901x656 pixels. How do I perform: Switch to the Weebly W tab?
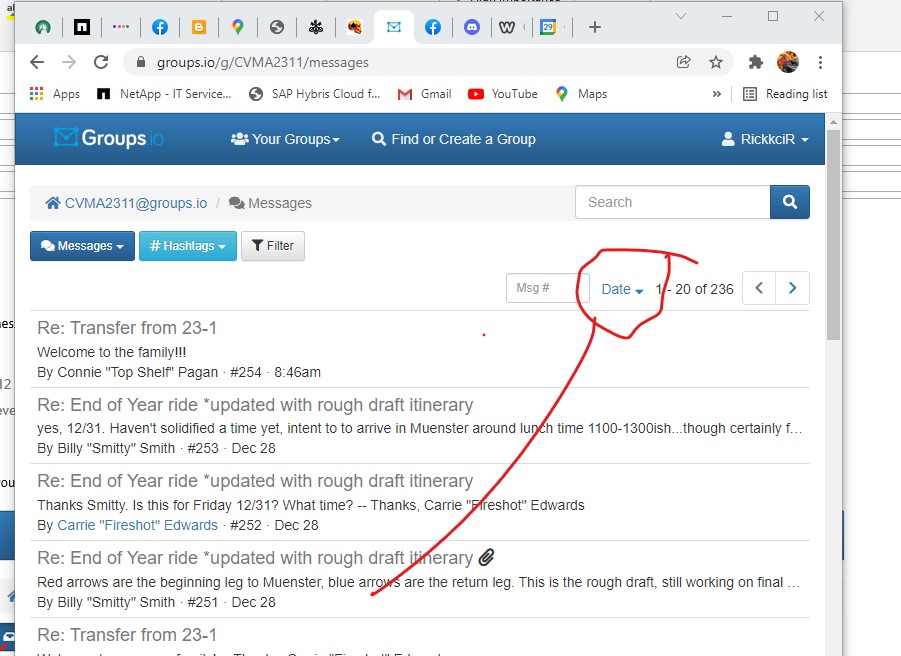507,27
